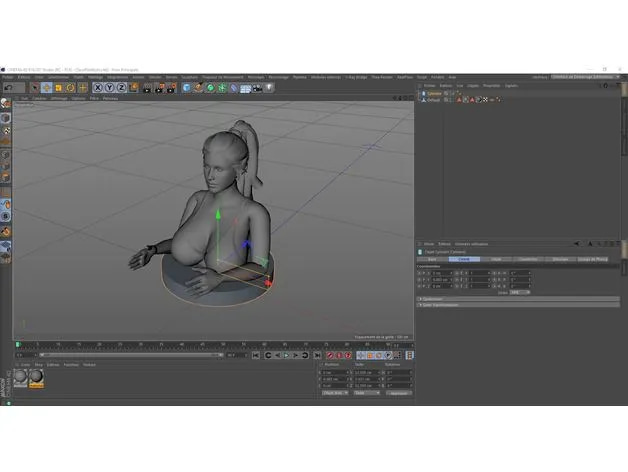Select the first gray material thumbnail
This screenshot has width=628, height=472.
pos(20,377)
